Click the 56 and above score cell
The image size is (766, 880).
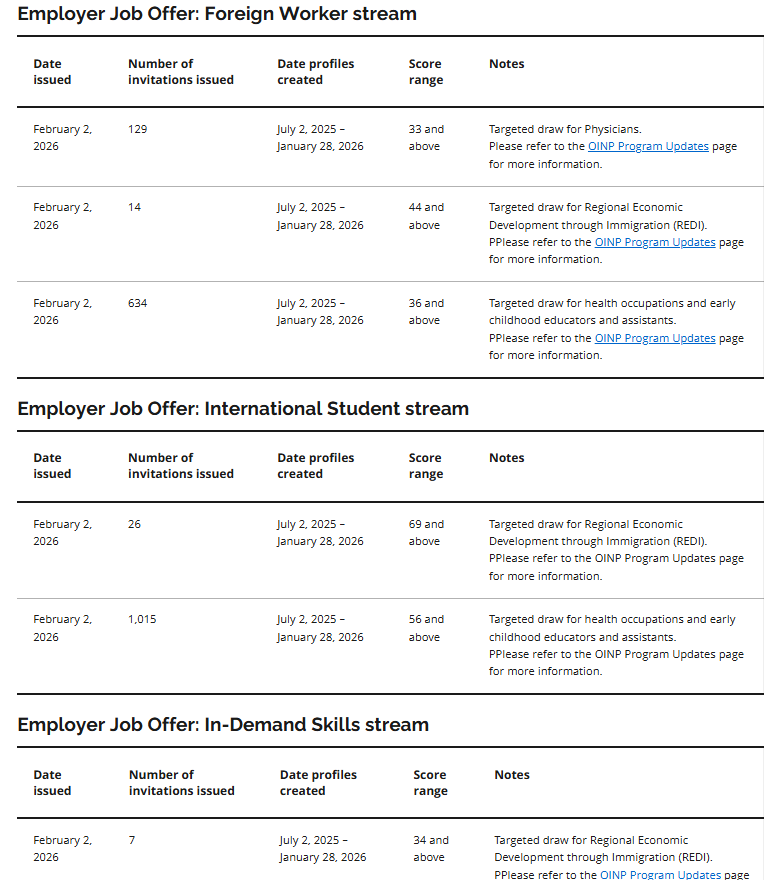(x=426, y=628)
